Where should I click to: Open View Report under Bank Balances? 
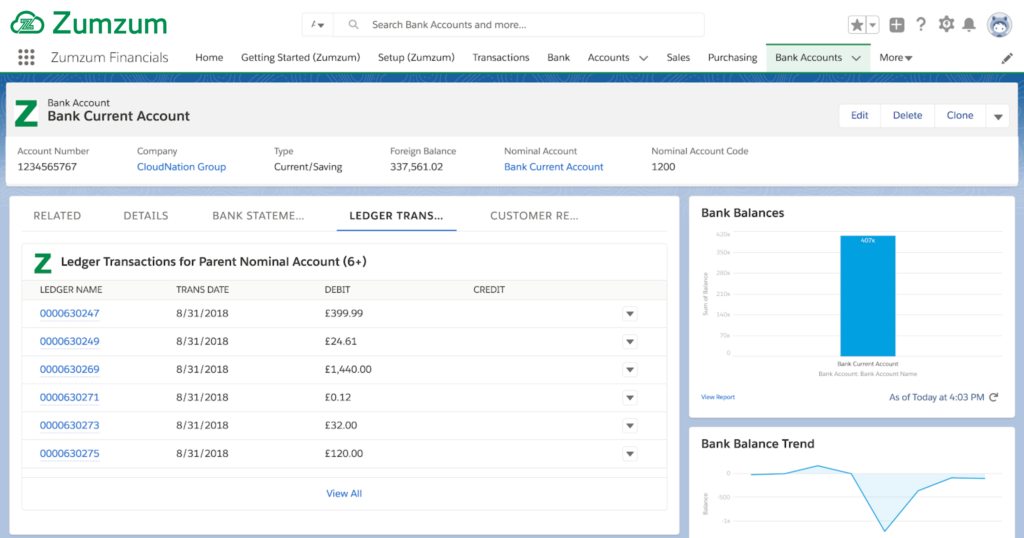[718, 397]
